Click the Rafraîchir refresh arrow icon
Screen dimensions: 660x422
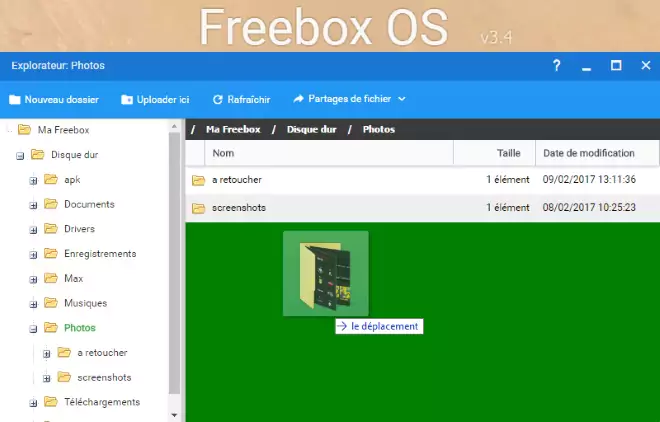tap(218, 100)
